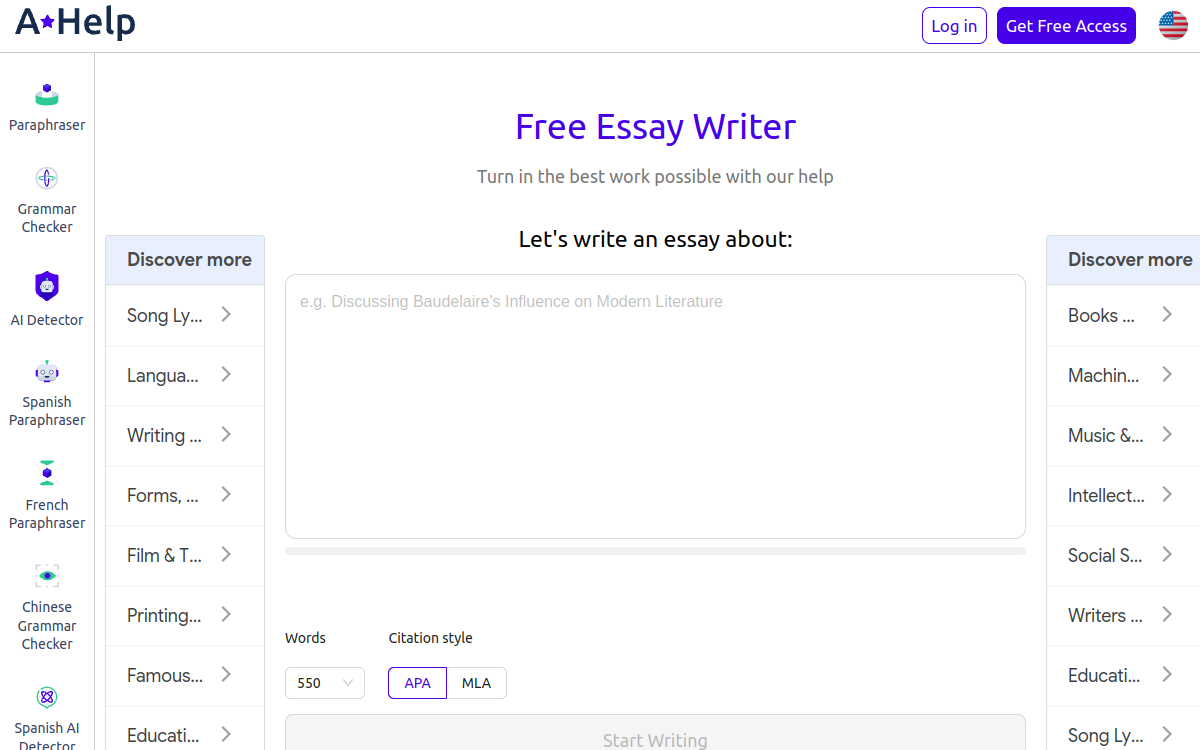Expand the Forms, ... category chevron
Viewport: 1200px width, 750px height.
coord(226,494)
